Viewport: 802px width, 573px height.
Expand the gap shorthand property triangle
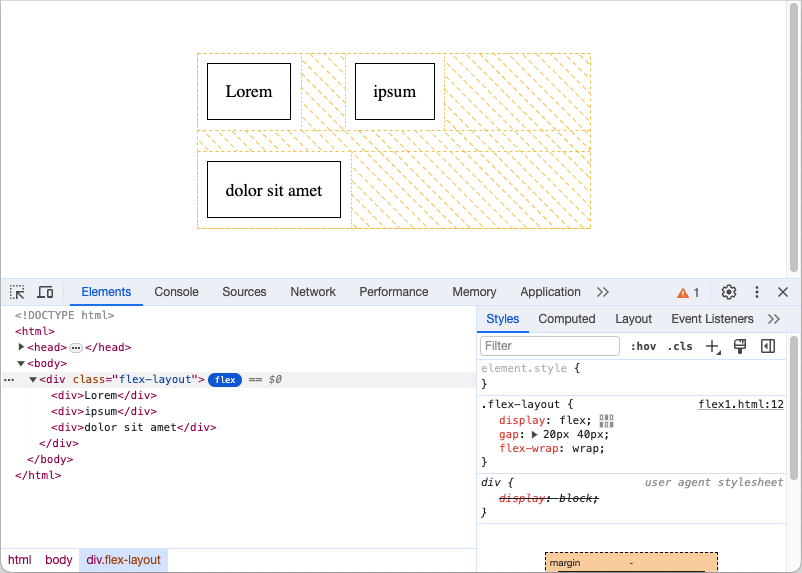[534, 434]
